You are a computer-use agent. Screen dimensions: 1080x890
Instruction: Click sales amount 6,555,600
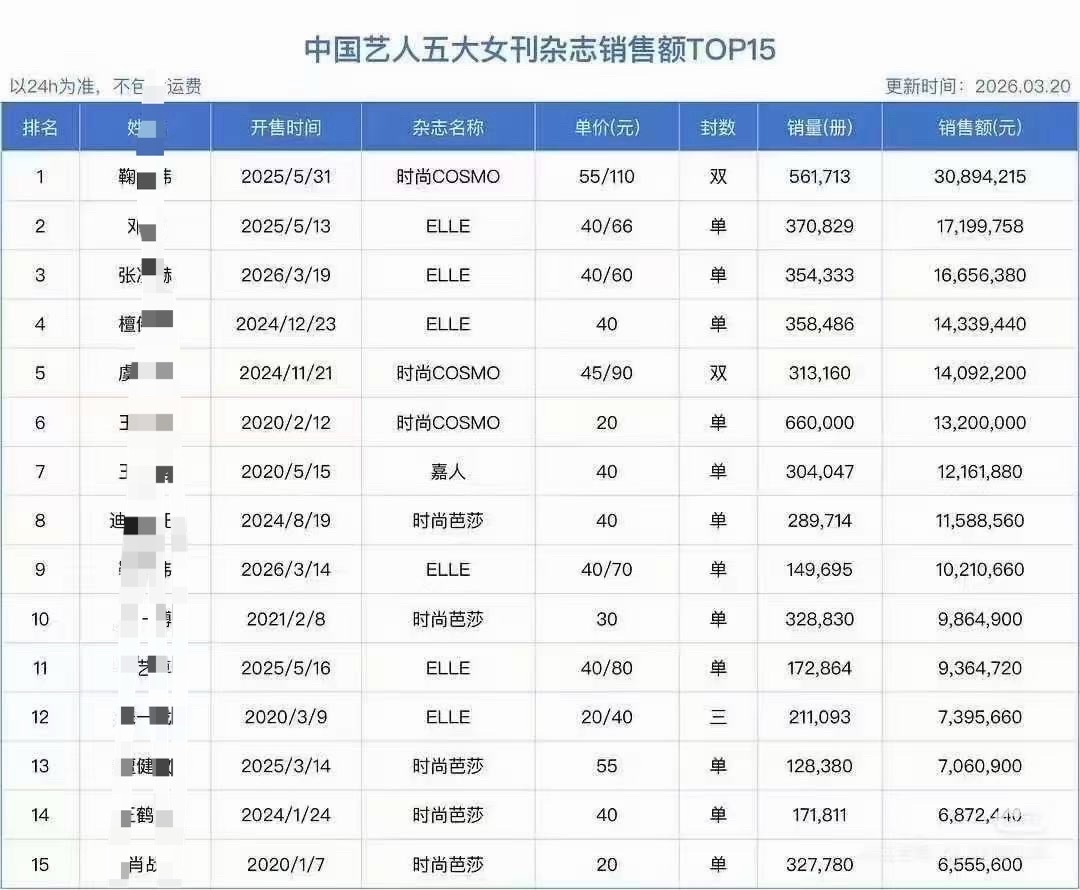tap(980, 864)
